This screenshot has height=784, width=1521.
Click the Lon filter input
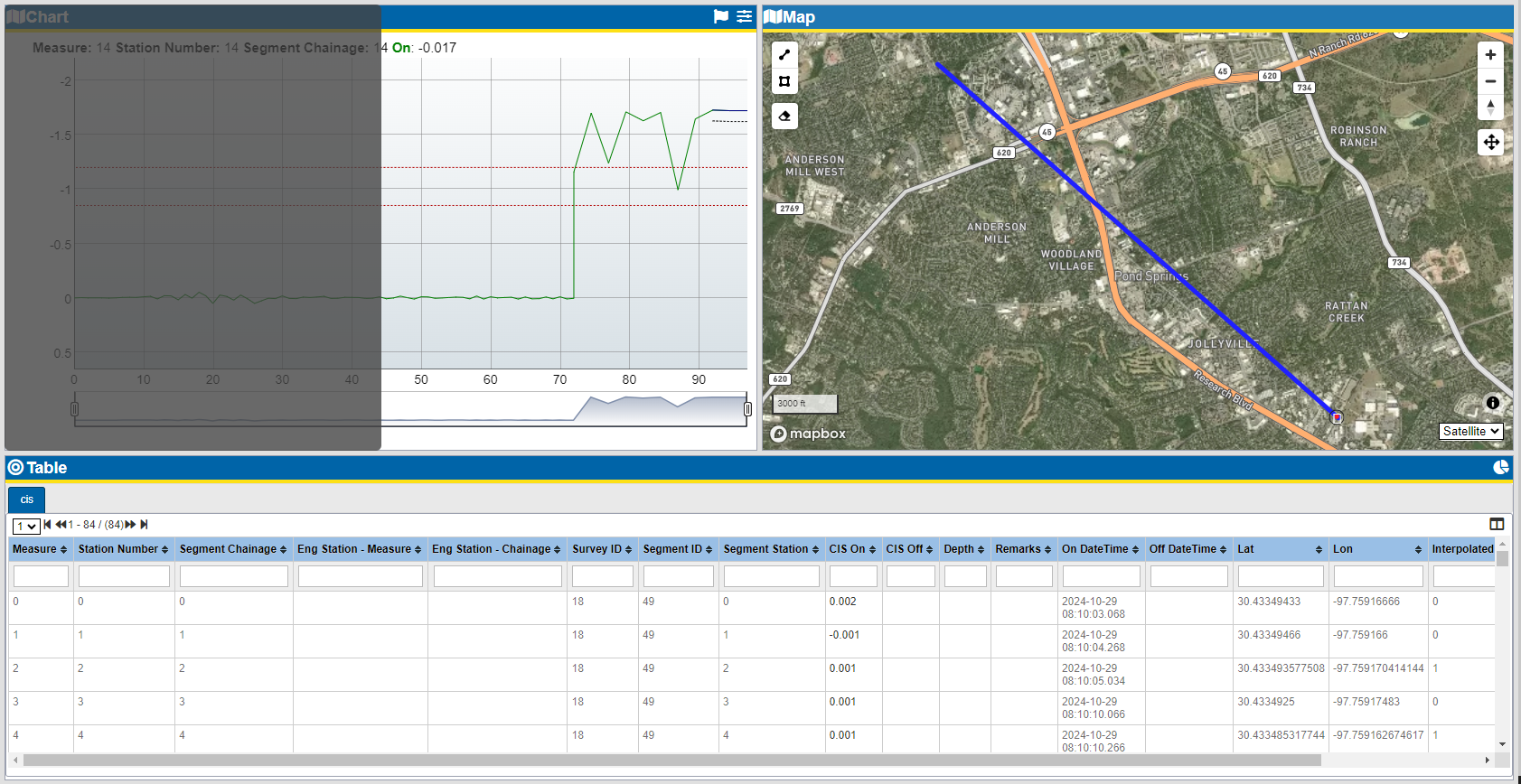click(1378, 576)
